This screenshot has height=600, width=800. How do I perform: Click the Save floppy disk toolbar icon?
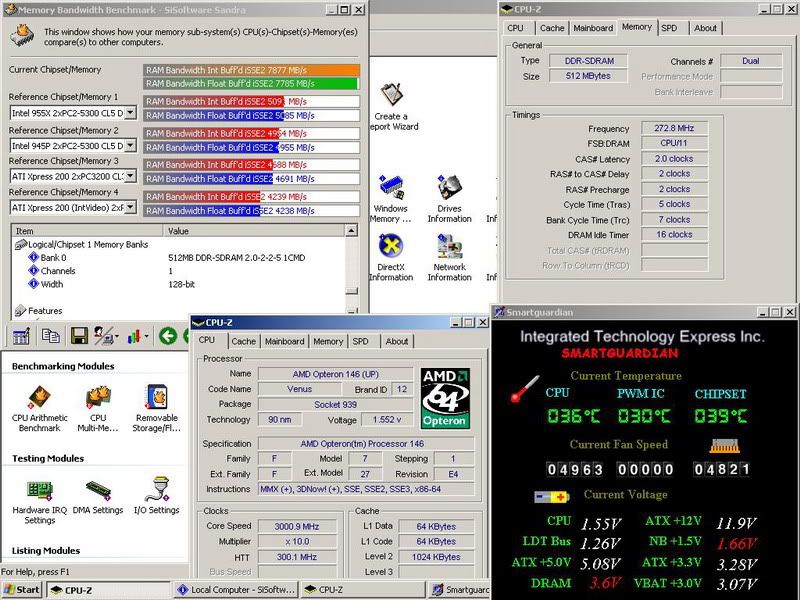coord(79,336)
